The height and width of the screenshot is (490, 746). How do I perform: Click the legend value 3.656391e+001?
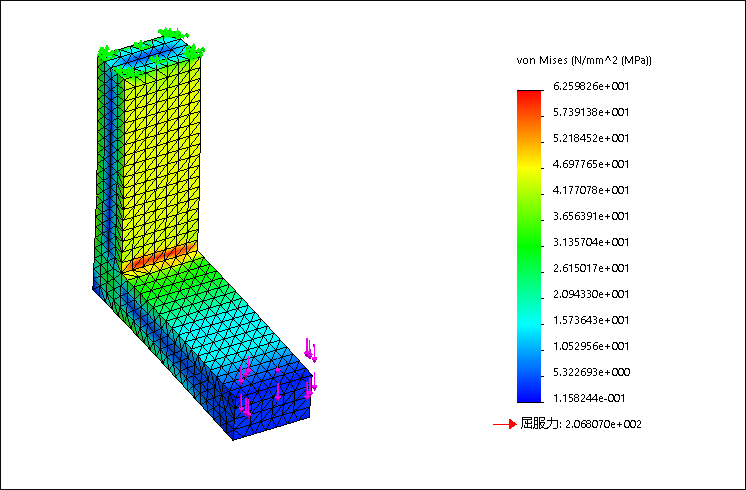591,216
